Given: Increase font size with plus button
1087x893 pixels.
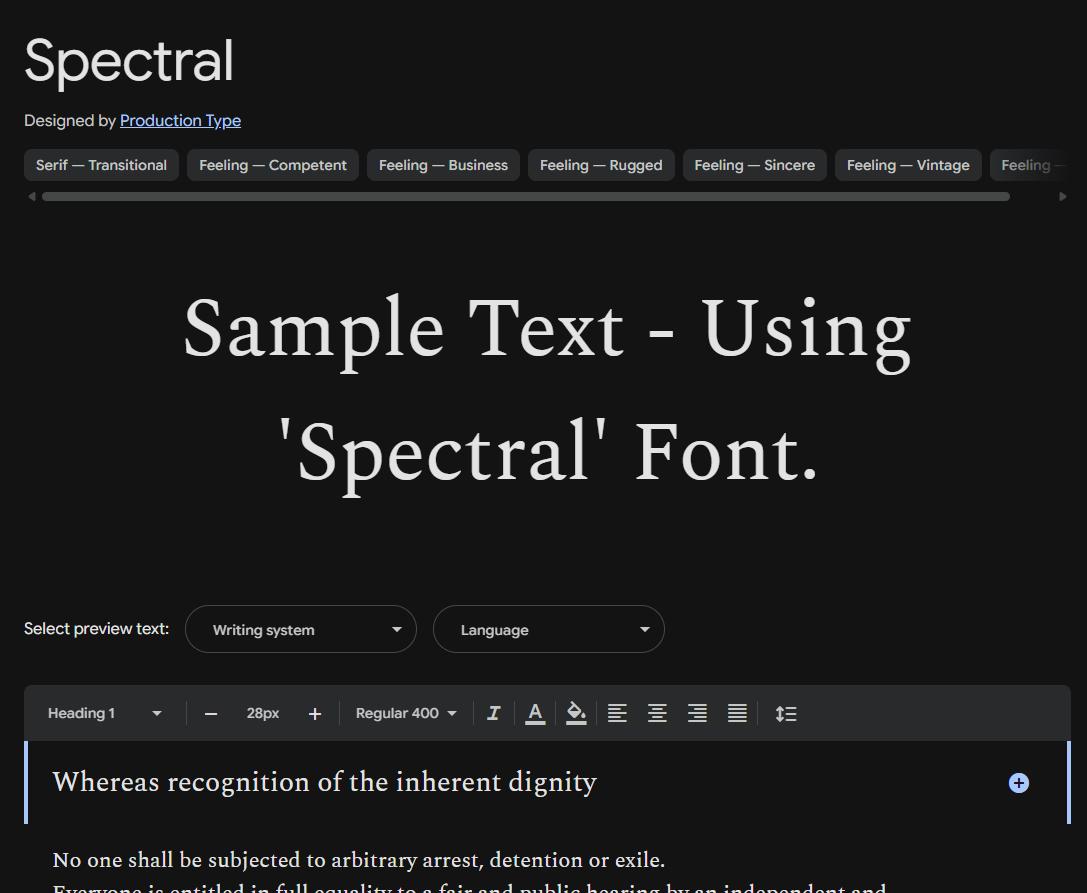Looking at the screenshot, I should click(x=315, y=713).
